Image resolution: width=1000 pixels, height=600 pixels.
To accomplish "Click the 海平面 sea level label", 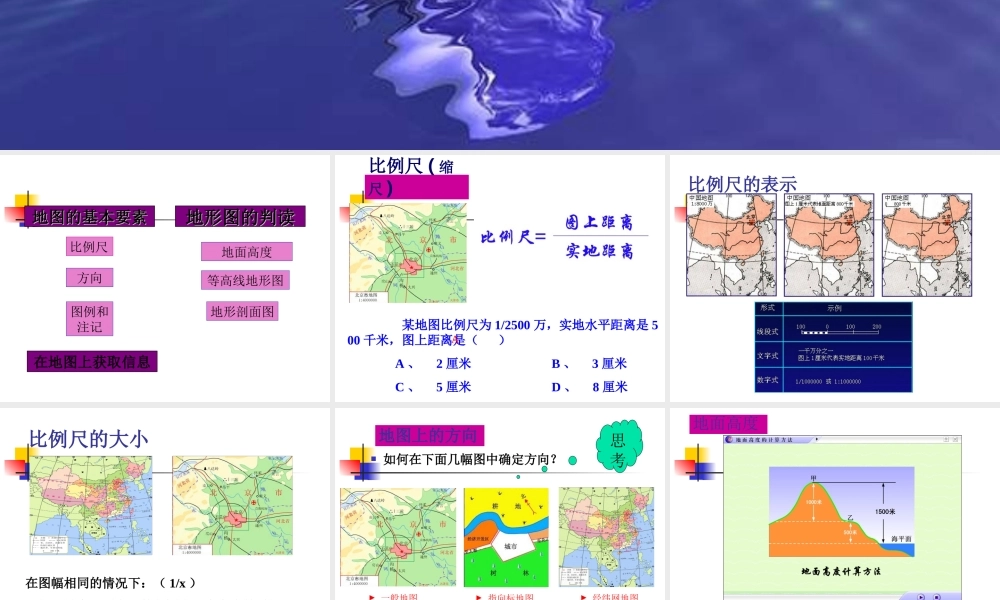I will click(902, 539).
